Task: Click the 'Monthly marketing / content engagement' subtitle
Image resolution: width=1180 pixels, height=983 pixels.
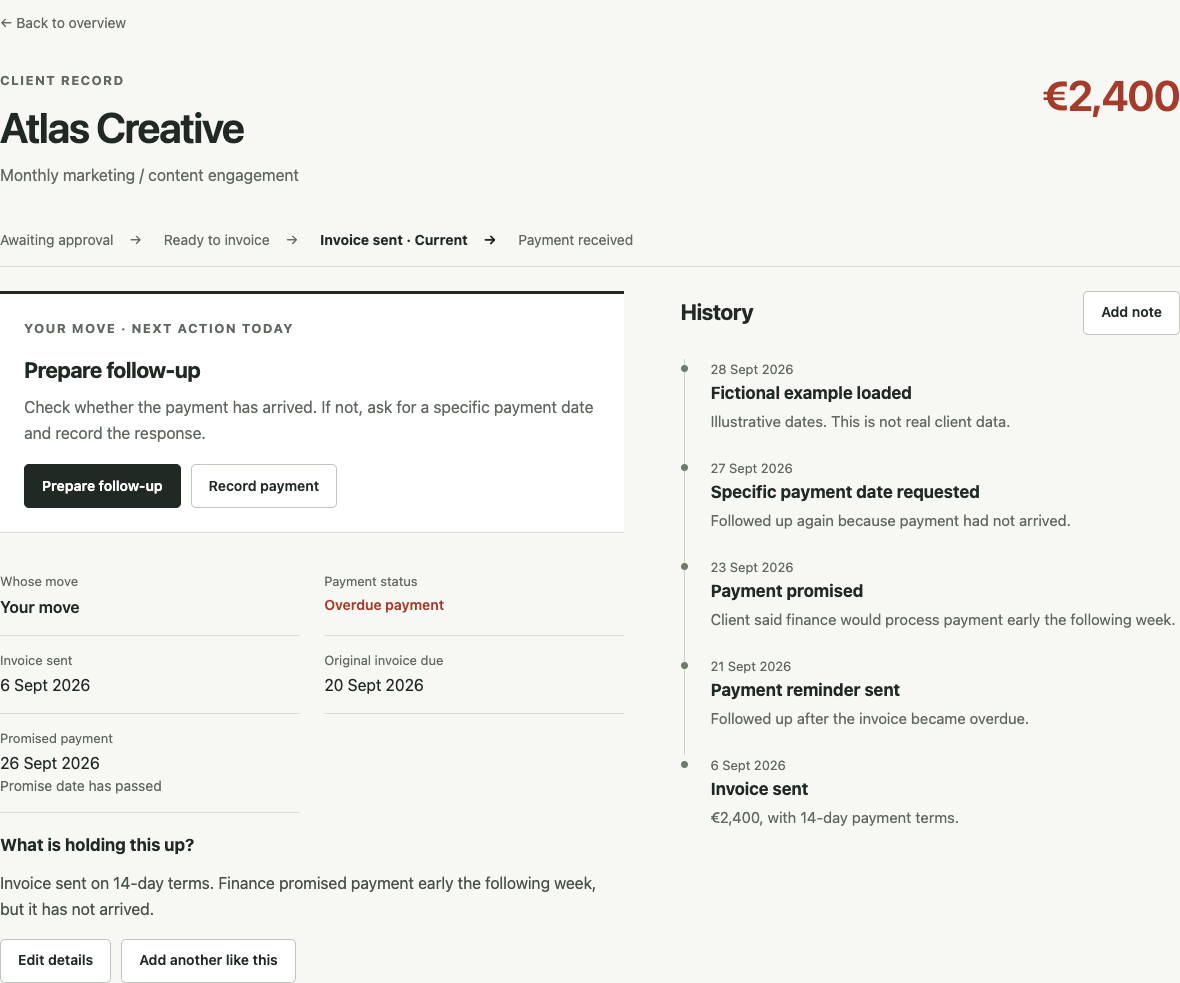Action: pos(149,175)
